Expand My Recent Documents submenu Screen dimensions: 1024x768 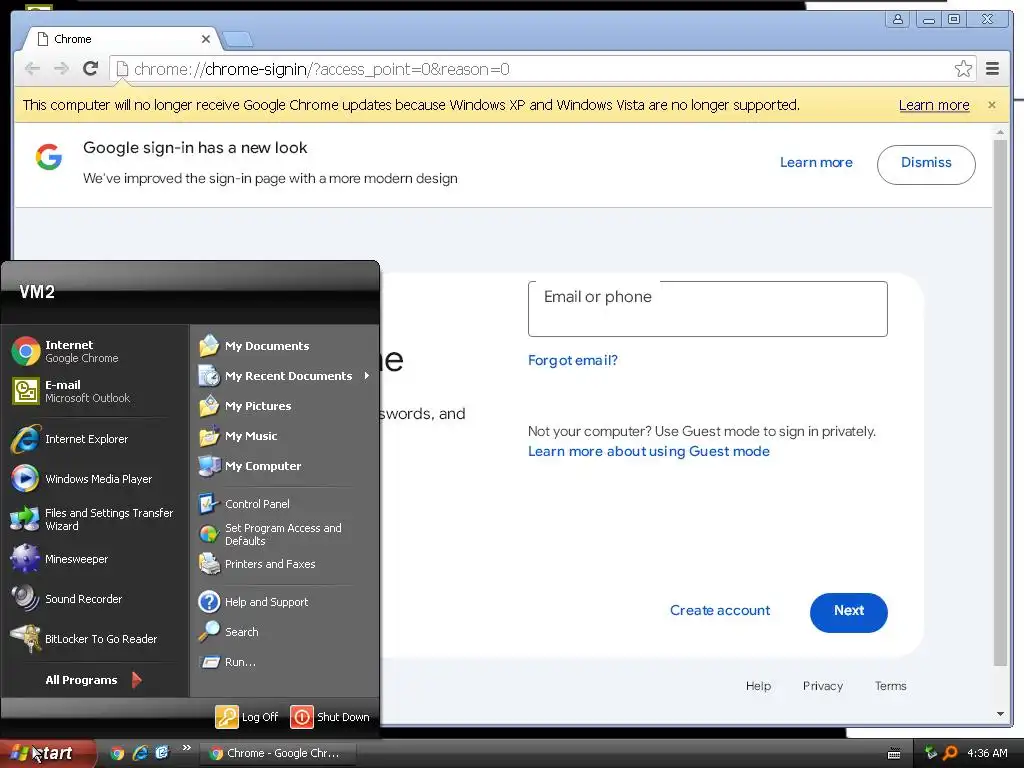(x=284, y=376)
